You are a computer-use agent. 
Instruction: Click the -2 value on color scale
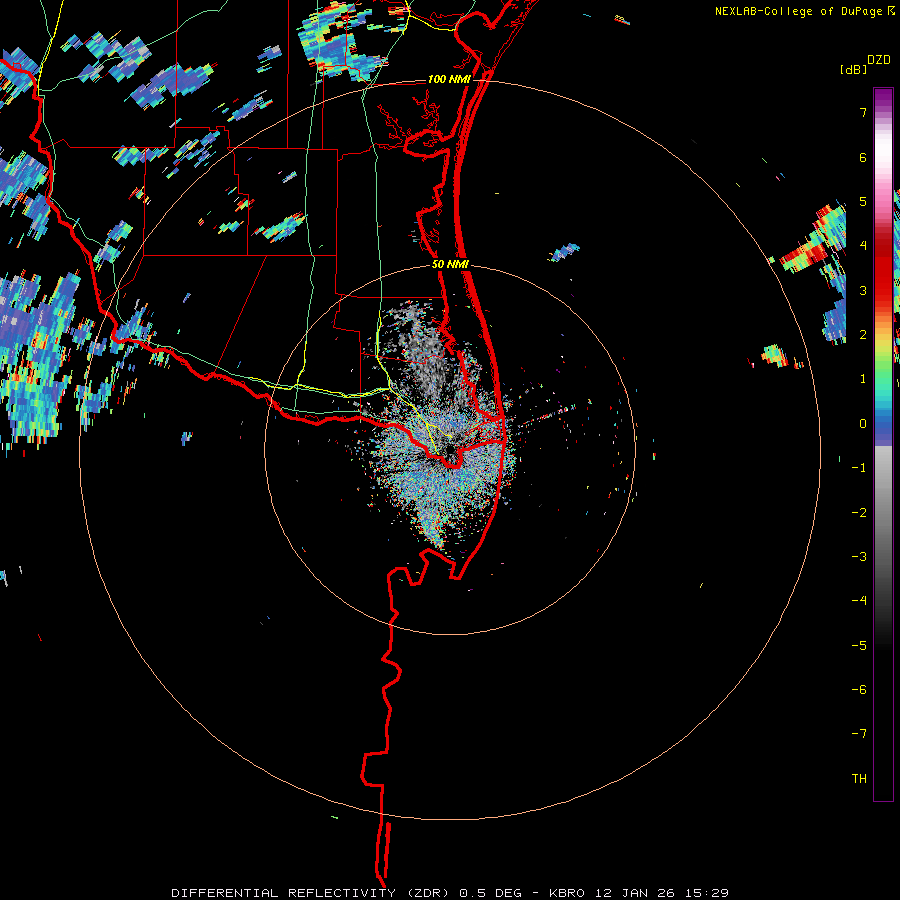coord(859,513)
